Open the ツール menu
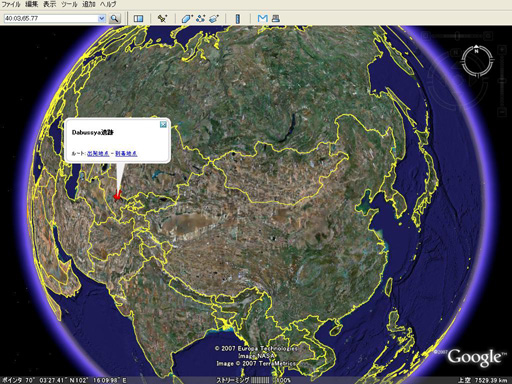 pyautogui.click(x=69, y=4)
